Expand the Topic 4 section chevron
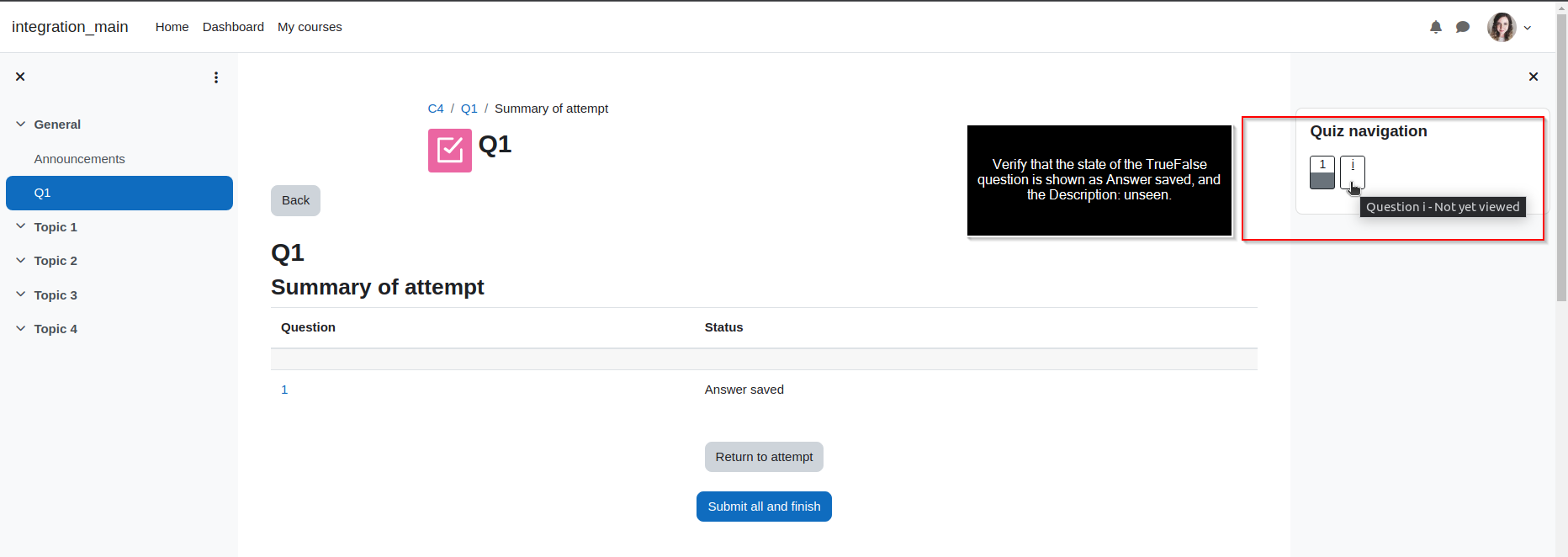Screen dimensions: 1568x557 [x=21, y=329]
